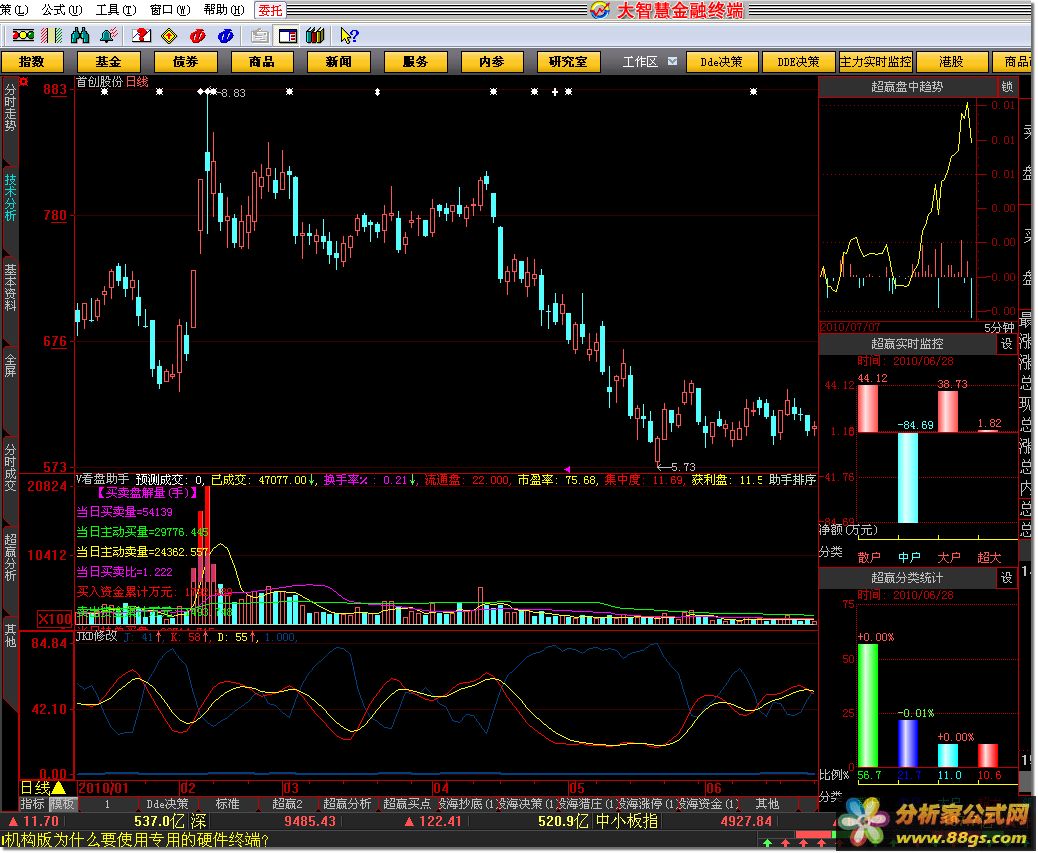Click the greyed-out document toolbar icon

coord(260,35)
